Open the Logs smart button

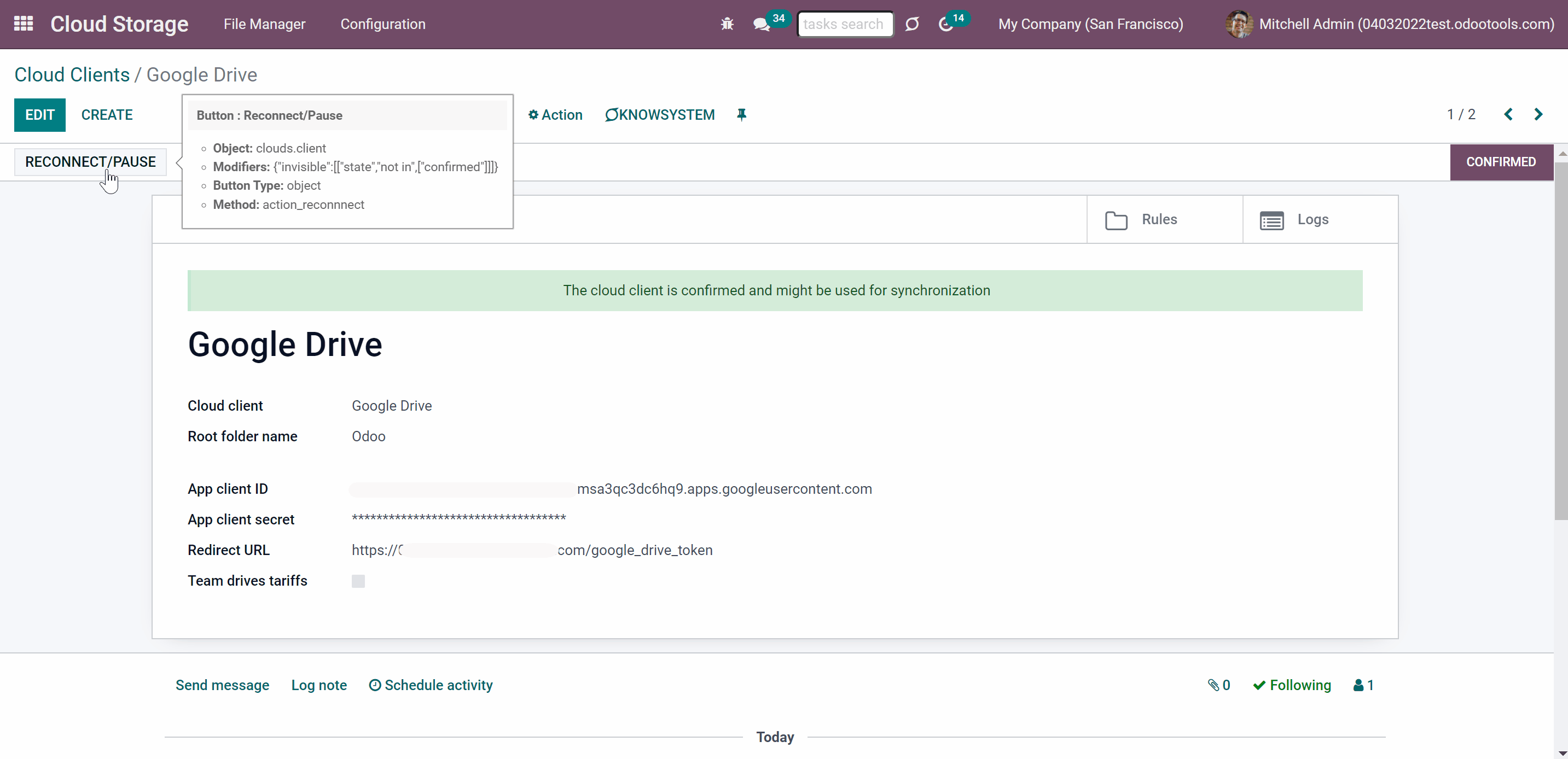[x=1320, y=219]
